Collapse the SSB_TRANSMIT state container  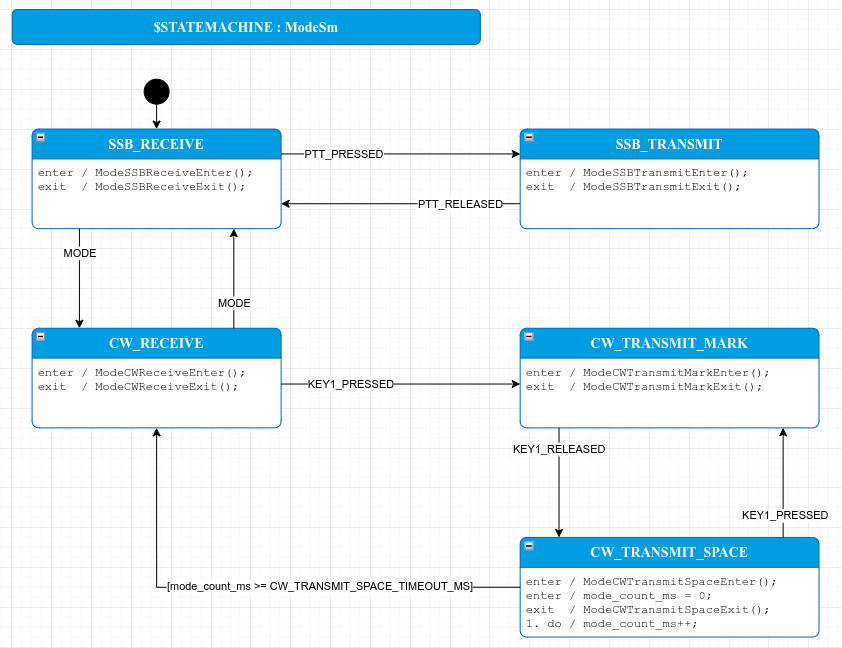pos(529,137)
